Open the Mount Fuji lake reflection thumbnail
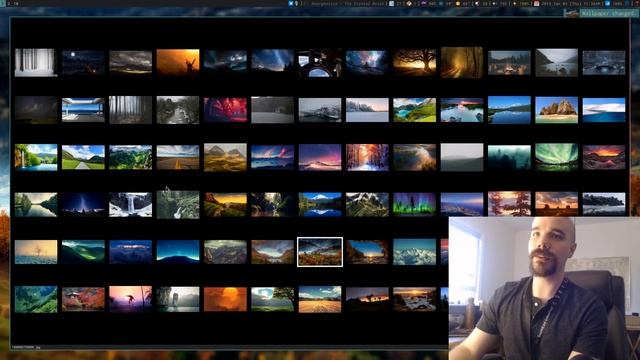Screen dimensions: 640x360 320,204
